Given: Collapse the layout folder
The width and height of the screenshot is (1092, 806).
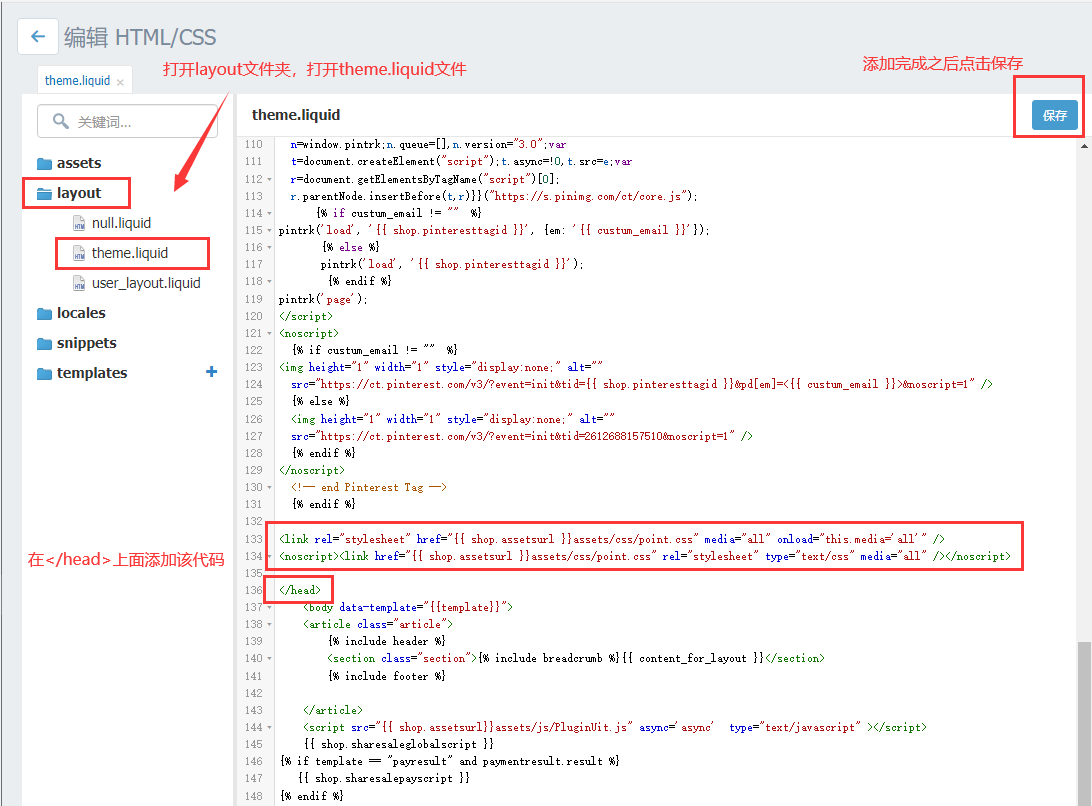Looking at the screenshot, I should coord(79,193).
